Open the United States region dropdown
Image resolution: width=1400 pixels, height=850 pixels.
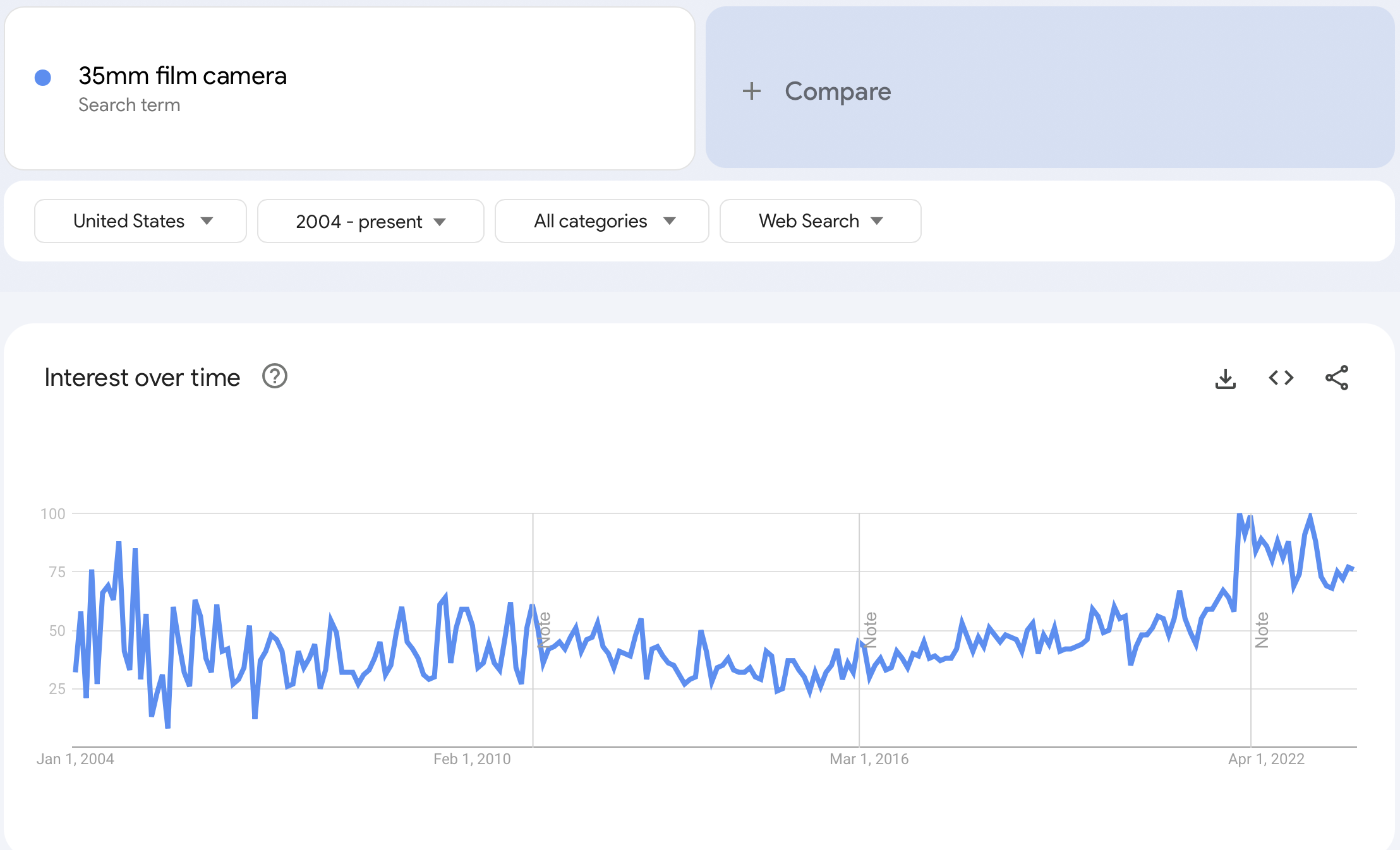point(140,221)
